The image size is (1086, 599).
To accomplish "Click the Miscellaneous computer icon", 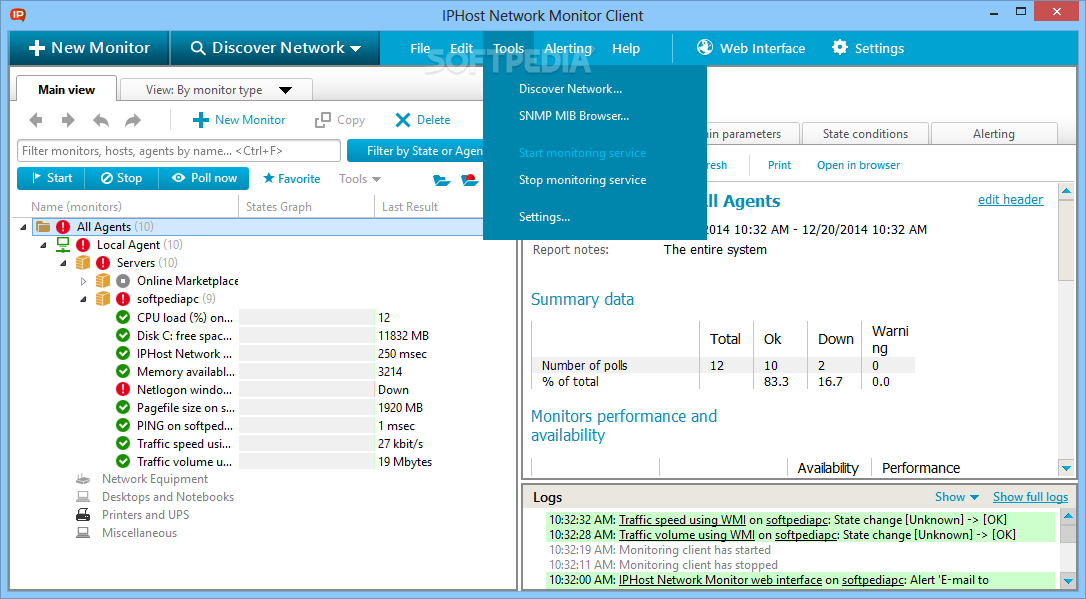I will (83, 533).
